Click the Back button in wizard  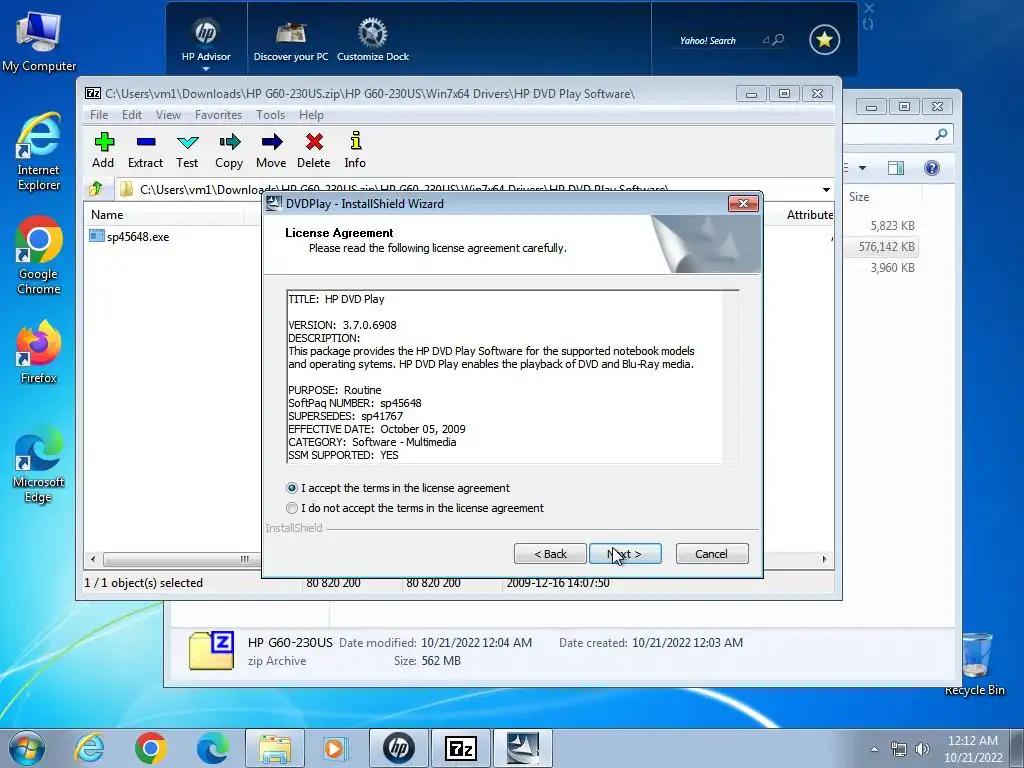tap(550, 554)
